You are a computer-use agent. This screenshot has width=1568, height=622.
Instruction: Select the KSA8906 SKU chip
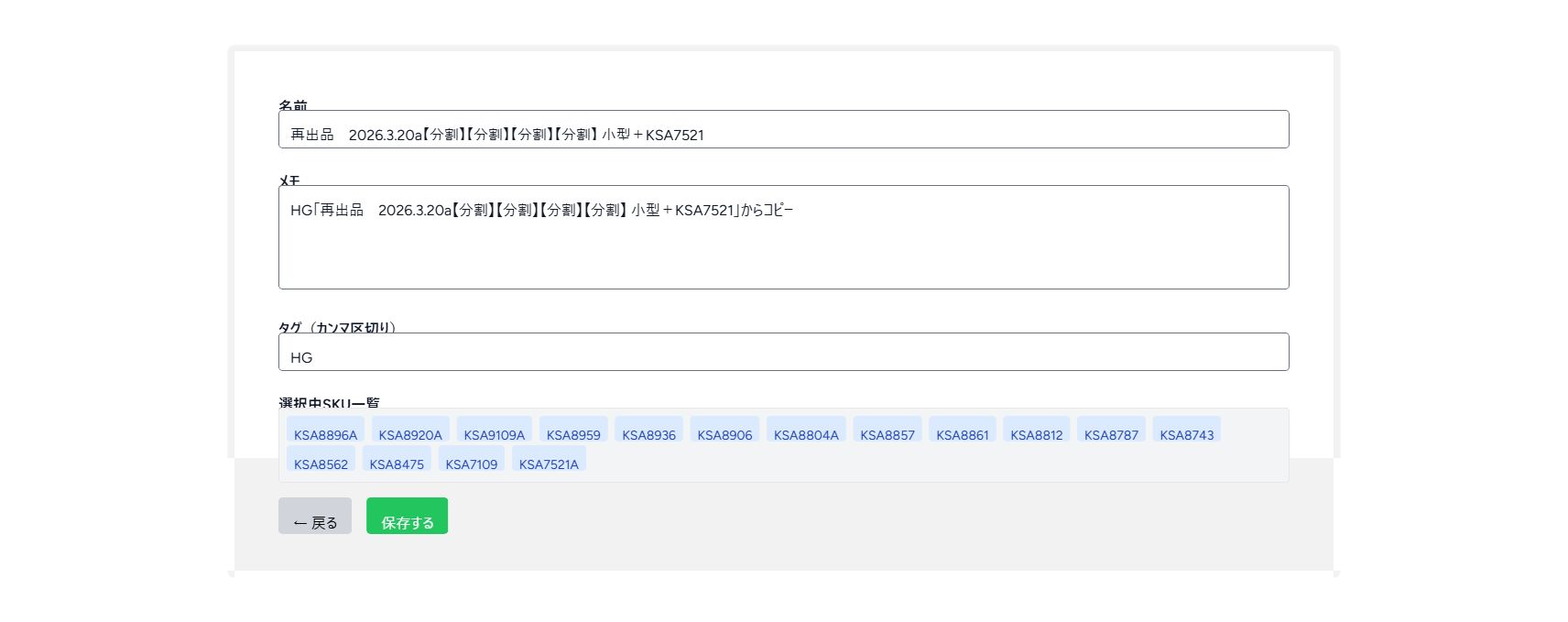724,431
